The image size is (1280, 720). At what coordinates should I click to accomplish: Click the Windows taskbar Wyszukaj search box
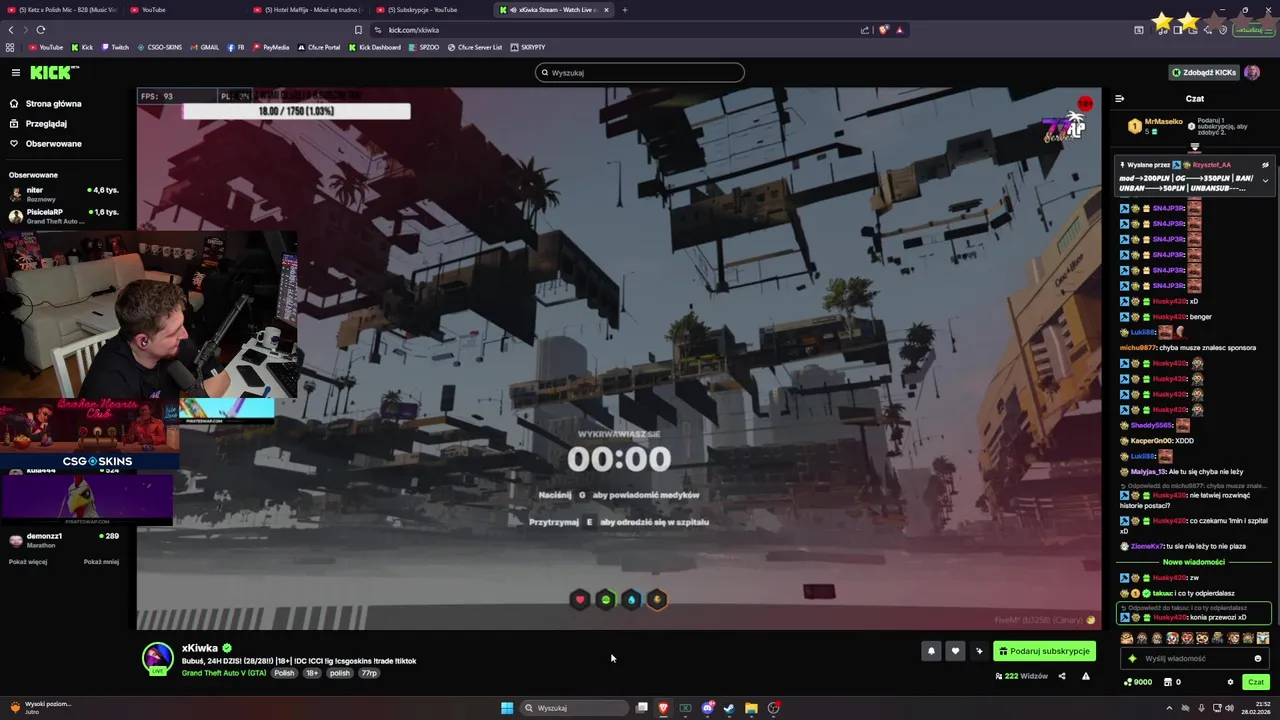coord(573,708)
